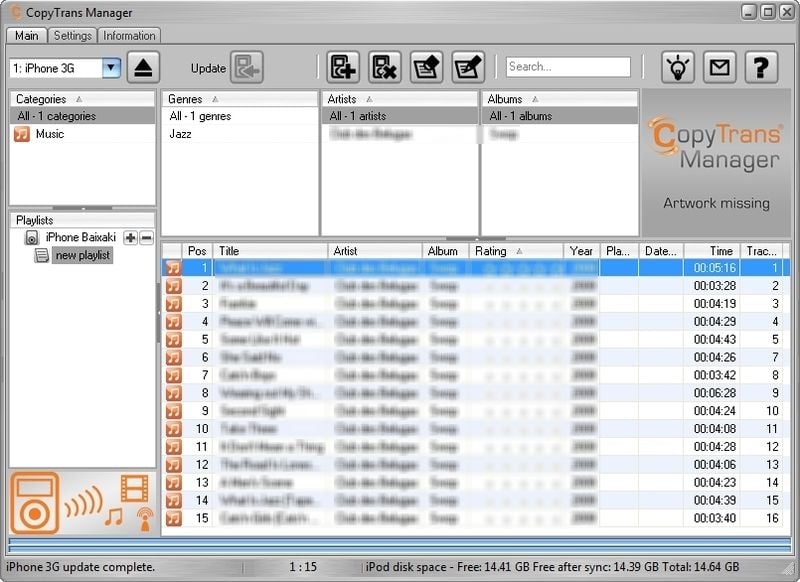Click the iPod disk space status text
Viewport: 800px width, 582px height.
pyautogui.click(x=552, y=567)
